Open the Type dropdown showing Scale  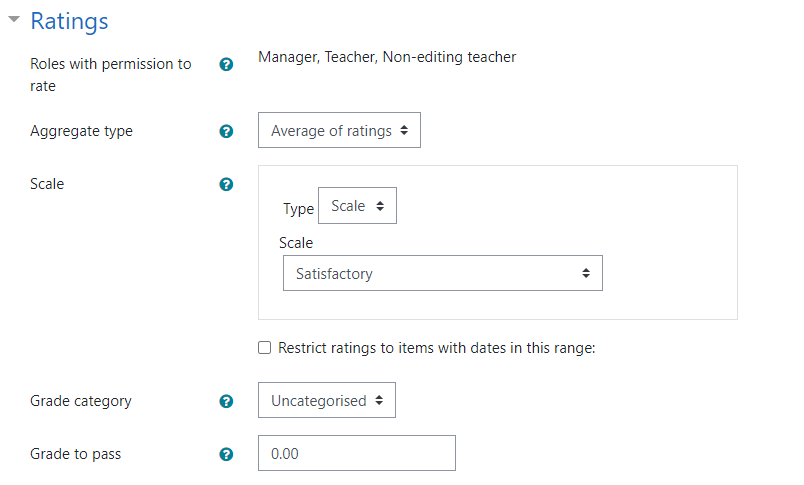357,206
